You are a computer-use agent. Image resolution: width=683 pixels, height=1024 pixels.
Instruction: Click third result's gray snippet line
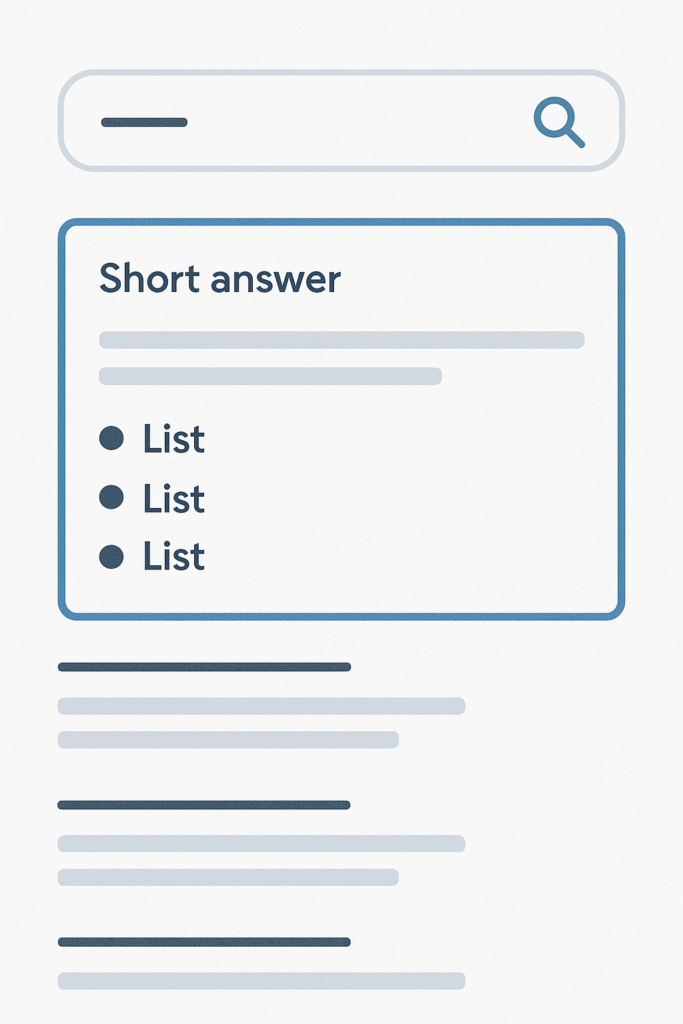tap(261, 981)
